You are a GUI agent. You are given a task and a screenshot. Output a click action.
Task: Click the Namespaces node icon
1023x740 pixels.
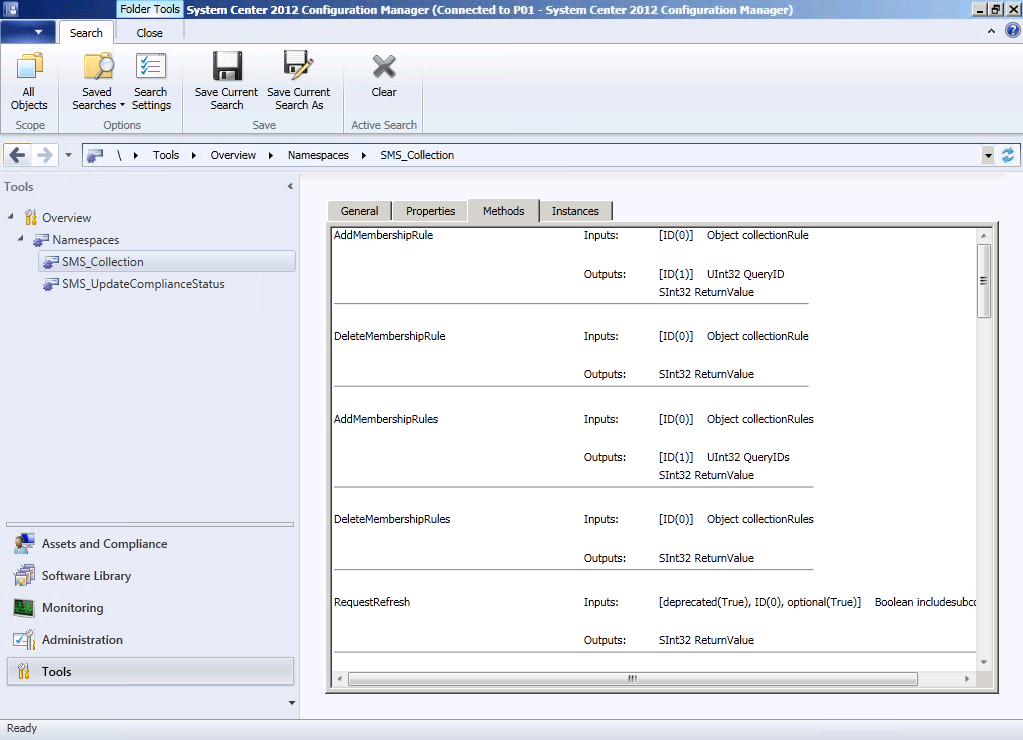(41, 240)
